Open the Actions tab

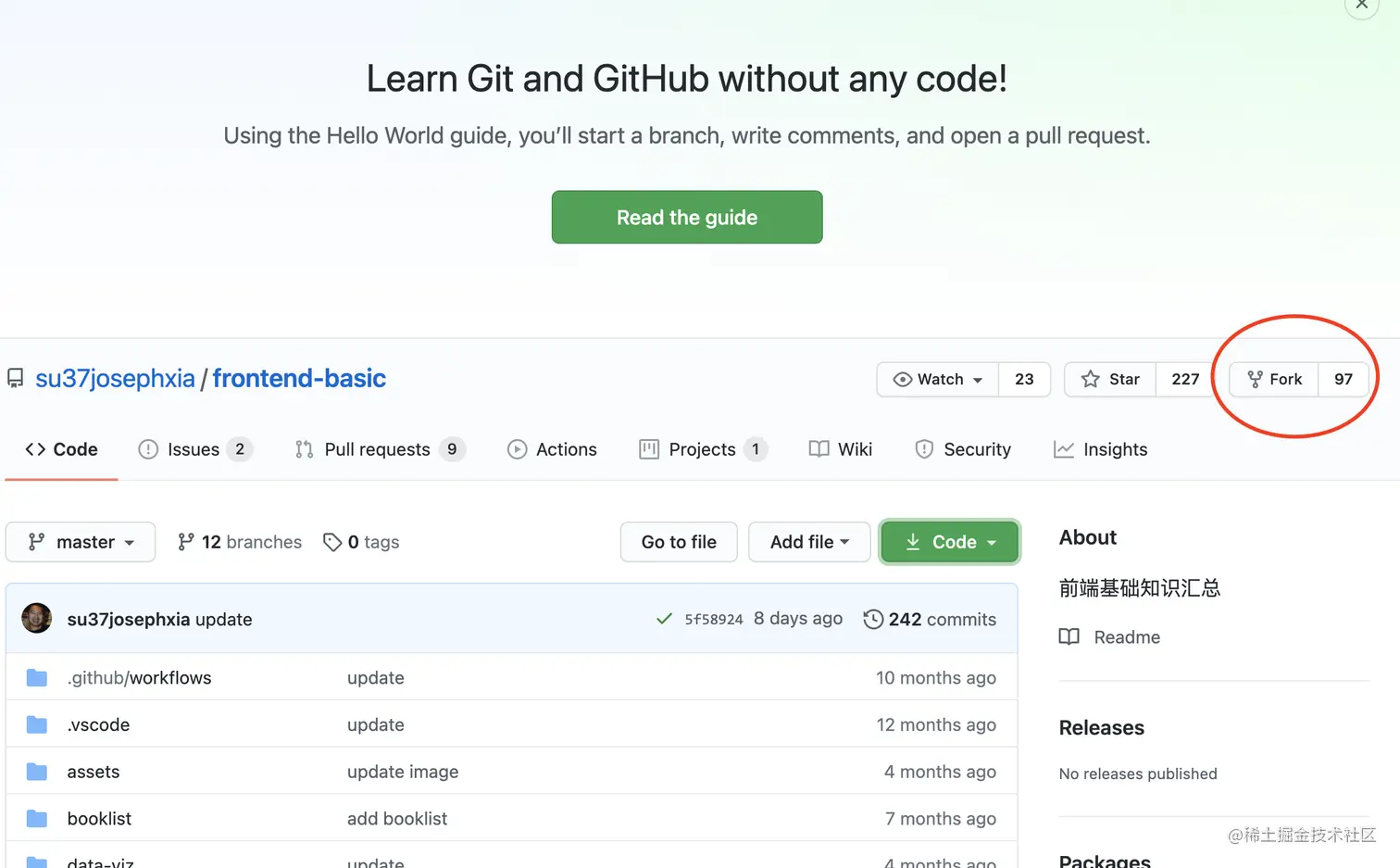552,450
